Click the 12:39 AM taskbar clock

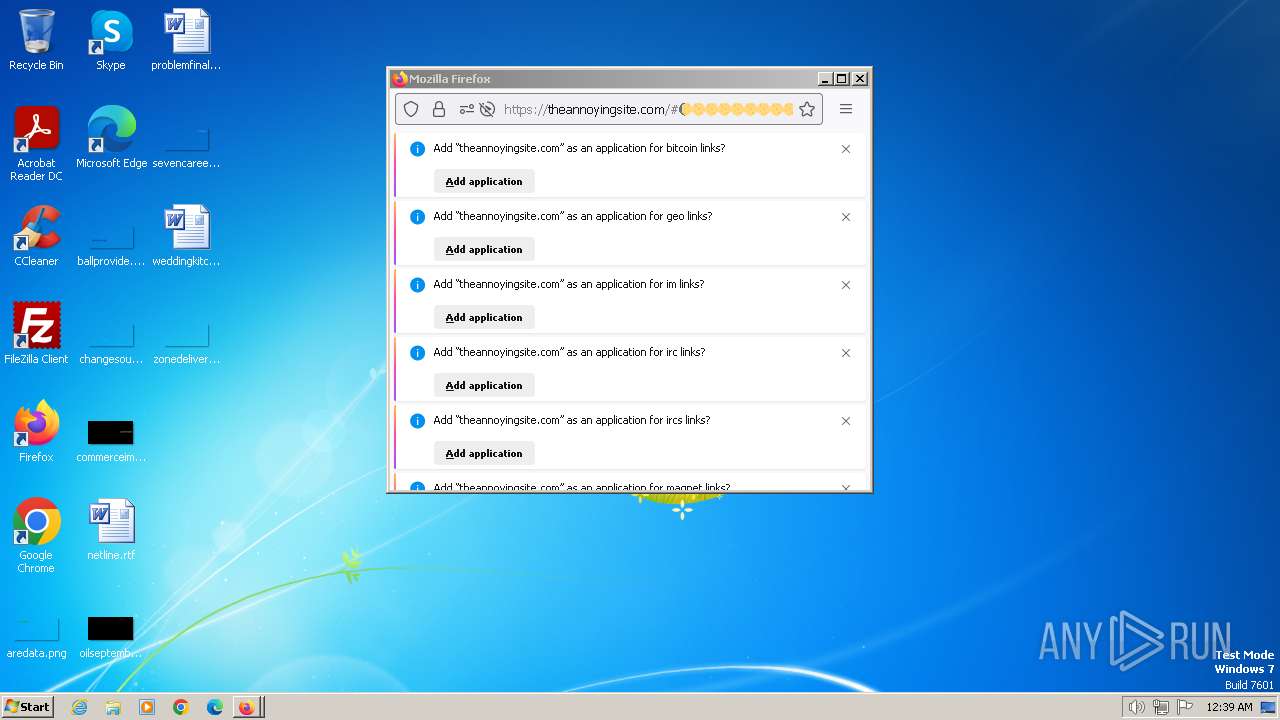pos(1229,707)
